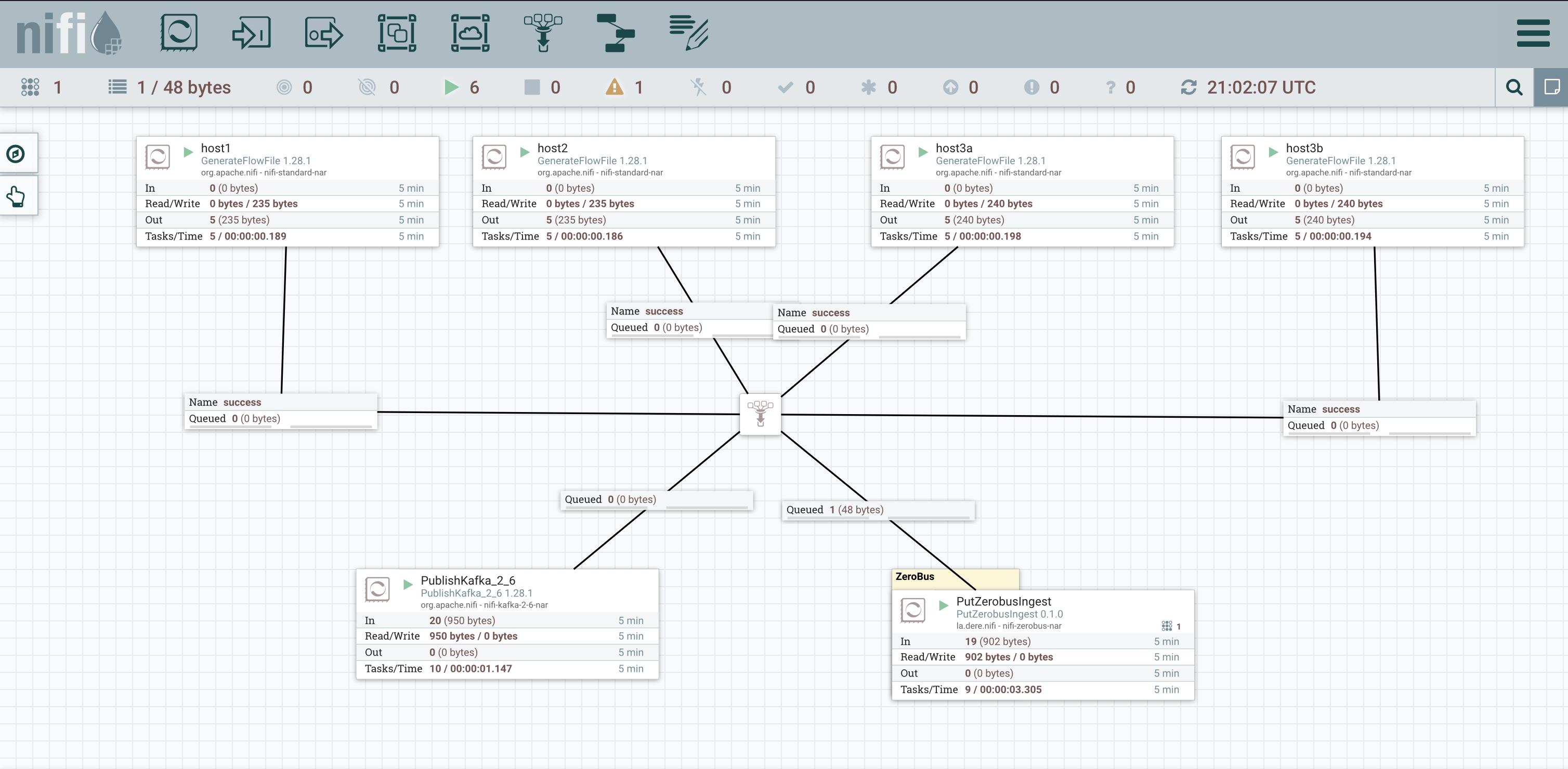Click the stale version arrow icon
Viewport: 1568px width, 769px height.
pos(950,87)
